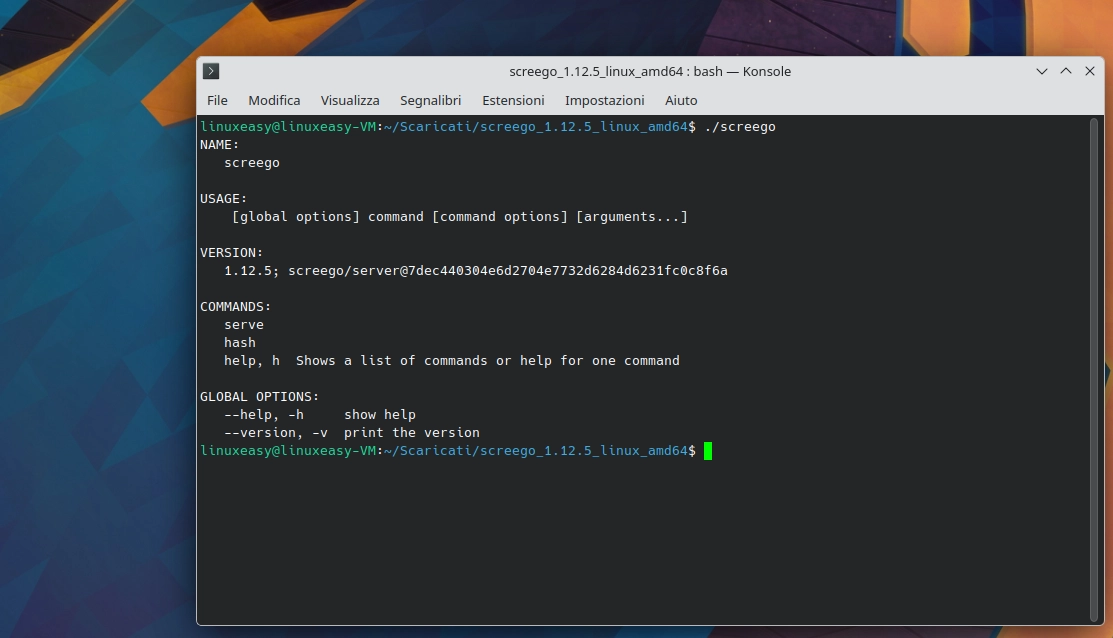1113x638 pixels.
Task: Click the '[global options] command' usage line
Action: pos(460,216)
